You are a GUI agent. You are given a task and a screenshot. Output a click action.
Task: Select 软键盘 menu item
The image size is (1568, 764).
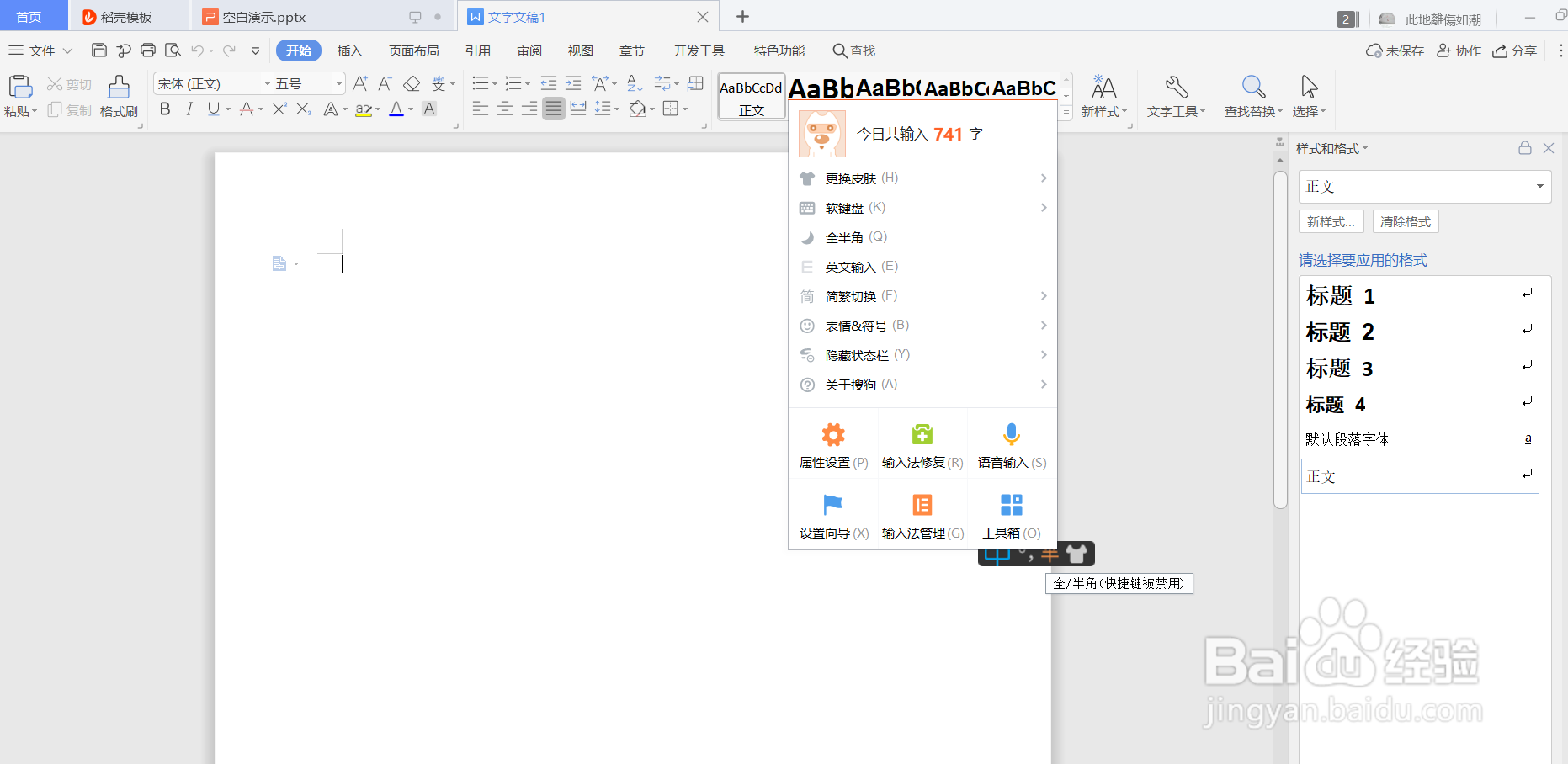click(x=922, y=208)
